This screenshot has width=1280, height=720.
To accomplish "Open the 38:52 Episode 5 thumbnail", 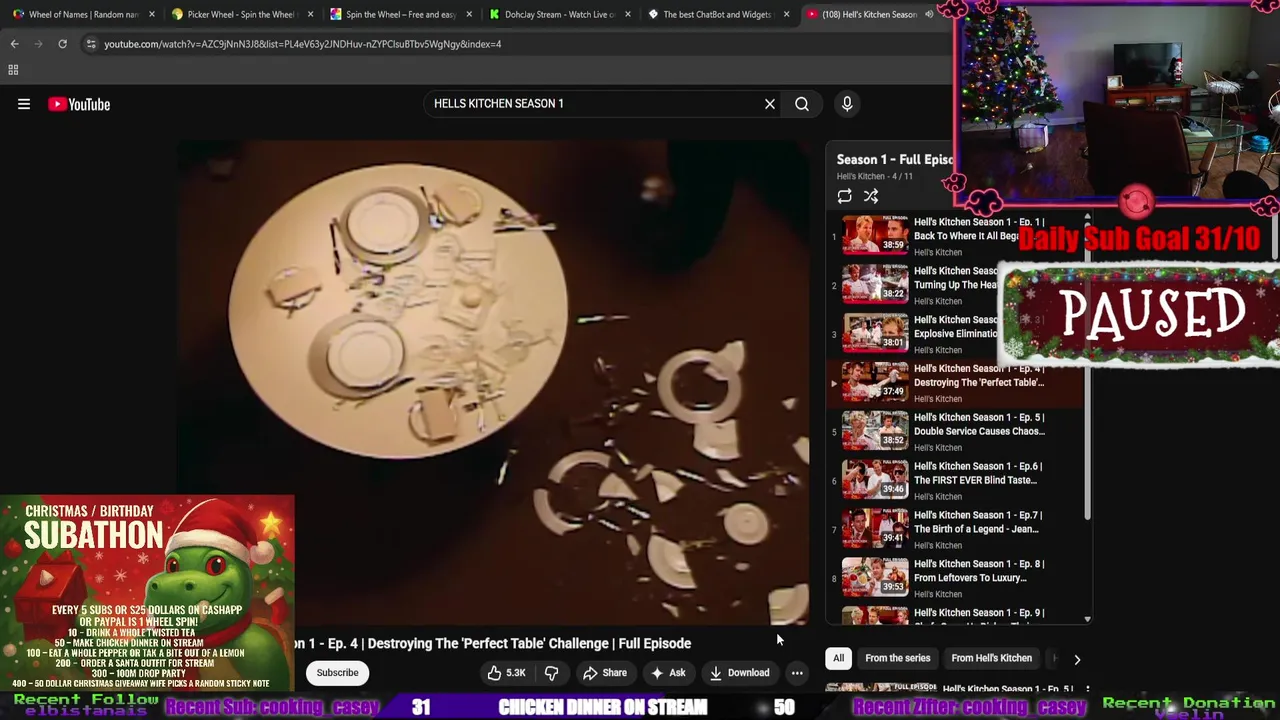I will (x=875, y=431).
